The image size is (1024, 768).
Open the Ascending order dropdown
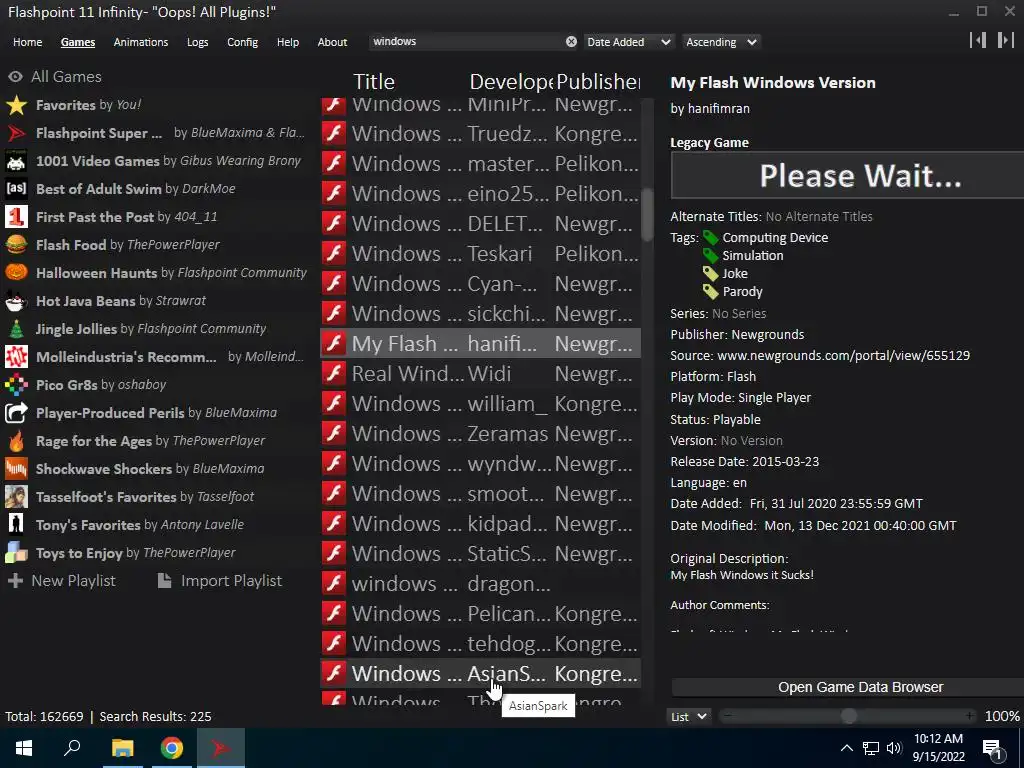pos(722,42)
